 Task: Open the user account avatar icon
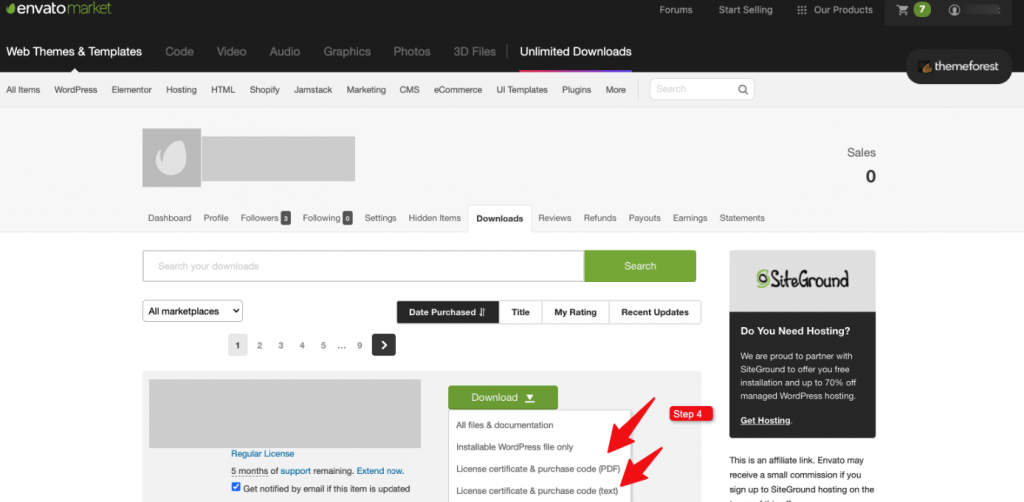click(x=954, y=10)
